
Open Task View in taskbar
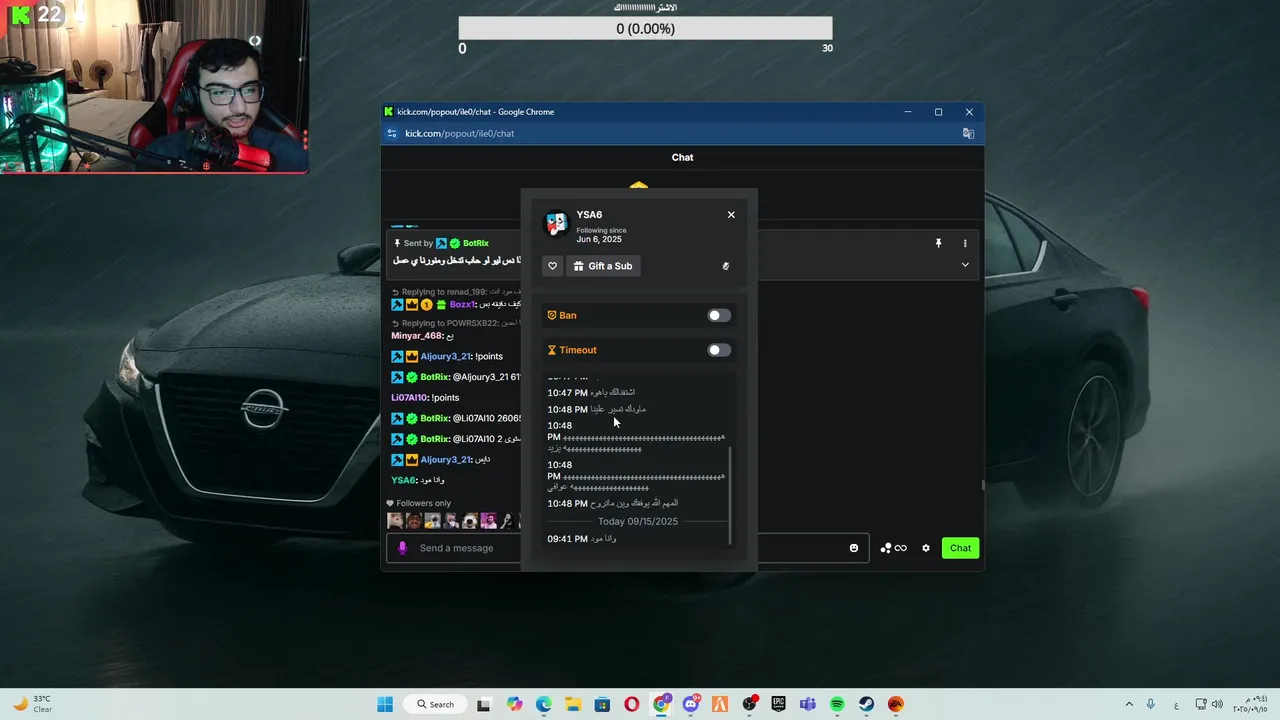click(484, 704)
